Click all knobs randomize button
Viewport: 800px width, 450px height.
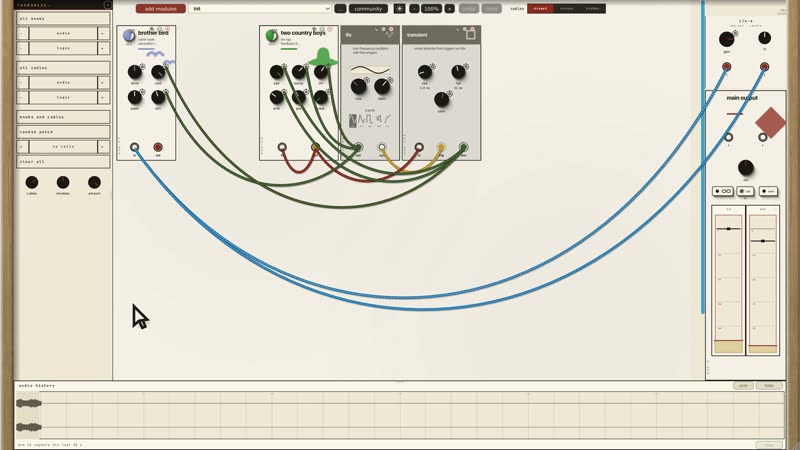(63, 18)
